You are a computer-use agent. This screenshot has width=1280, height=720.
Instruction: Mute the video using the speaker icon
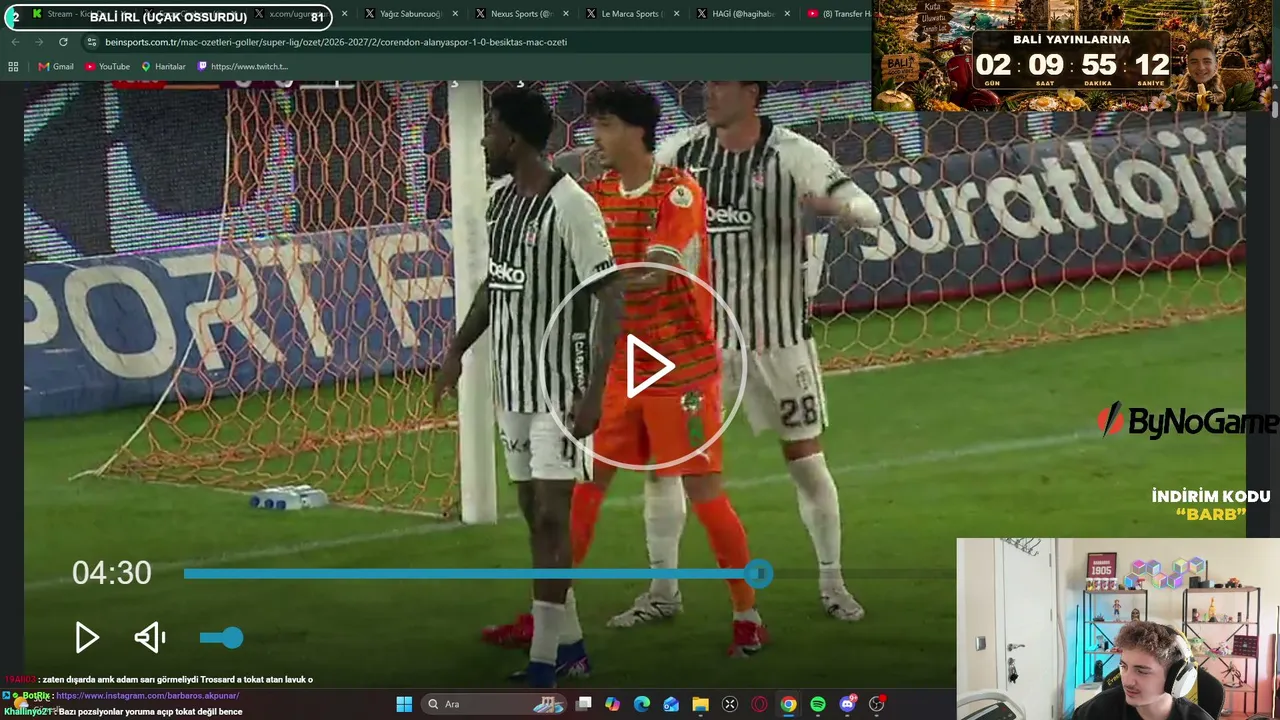tap(150, 637)
